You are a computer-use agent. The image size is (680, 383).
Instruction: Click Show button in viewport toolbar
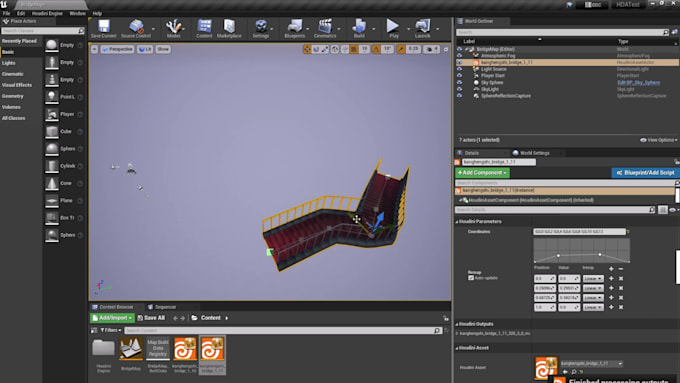click(163, 49)
